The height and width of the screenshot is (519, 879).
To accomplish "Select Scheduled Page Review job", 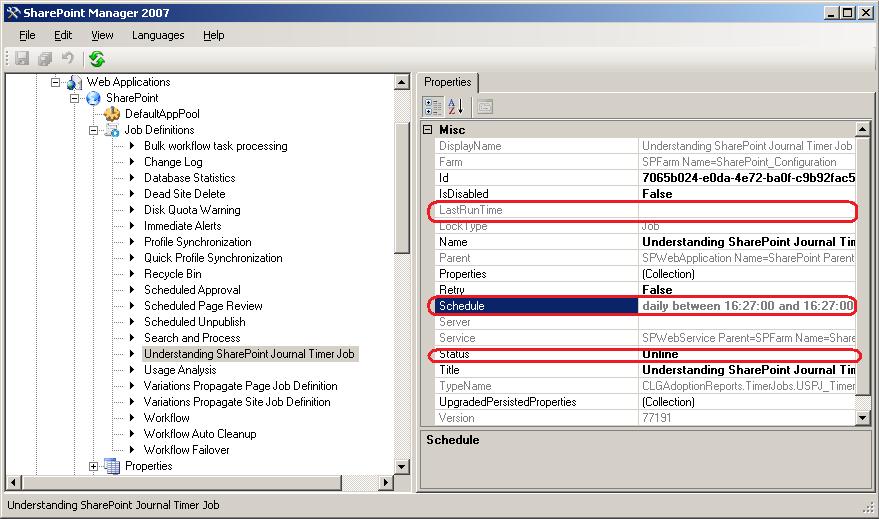I will tap(203, 306).
